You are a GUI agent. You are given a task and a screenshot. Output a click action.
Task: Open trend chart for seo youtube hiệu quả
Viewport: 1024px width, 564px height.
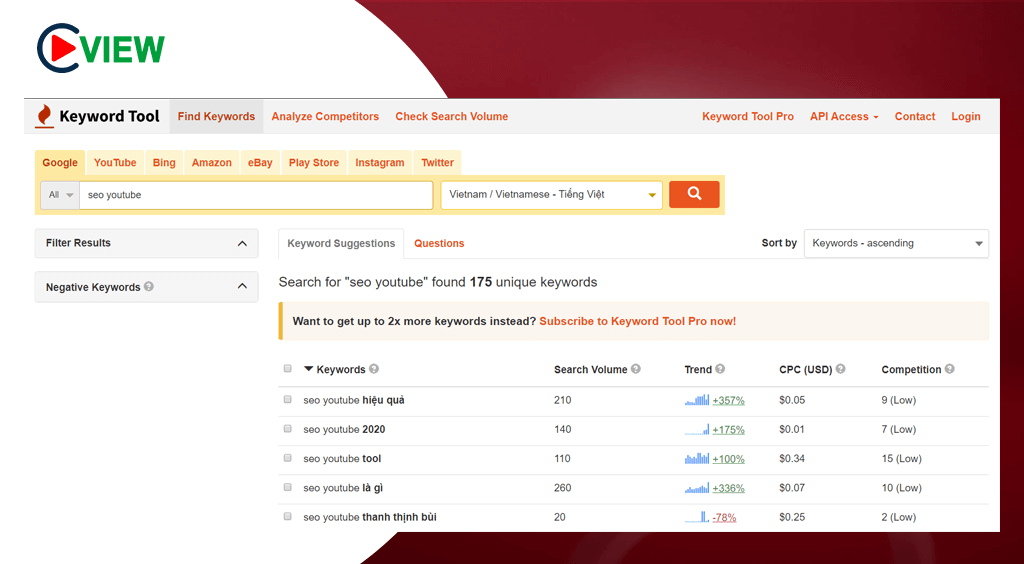[x=697, y=400]
